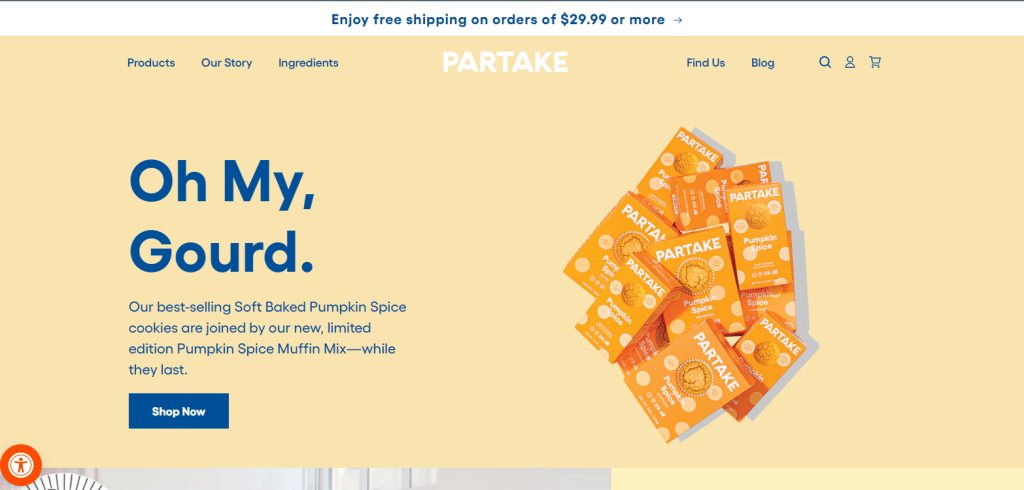Click the topmost PARTAKE Pumpkin Spice box

pyautogui.click(x=679, y=167)
